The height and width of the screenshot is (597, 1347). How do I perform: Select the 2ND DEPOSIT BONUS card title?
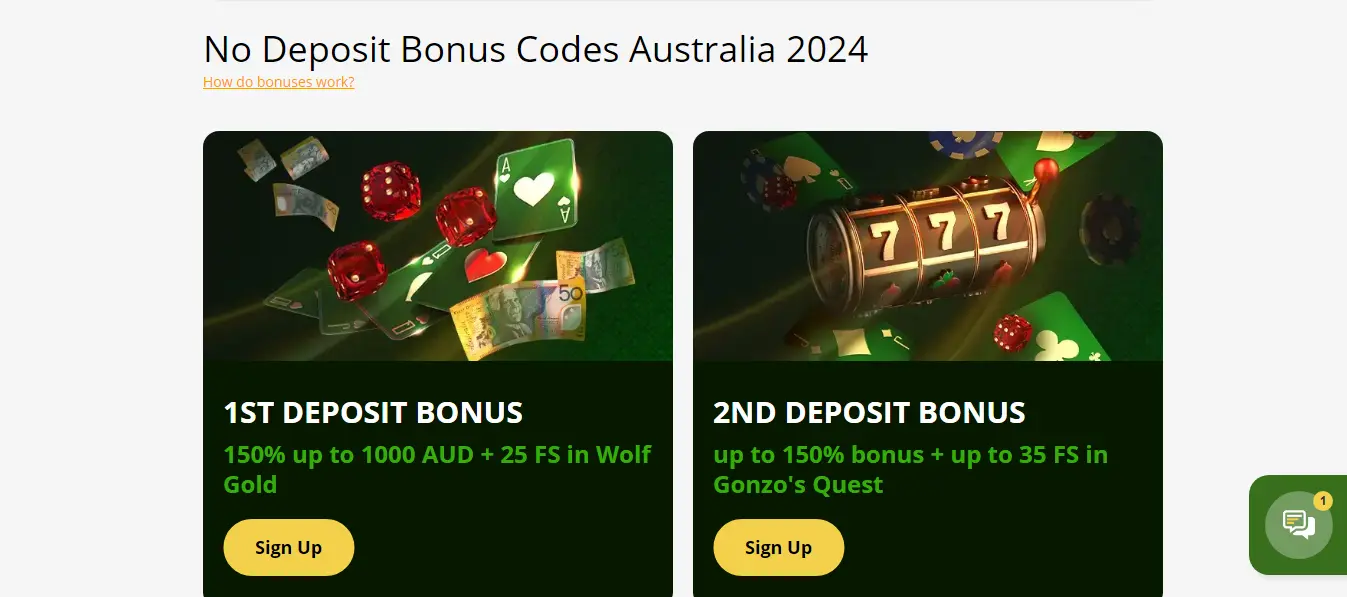tap(869, 413)
